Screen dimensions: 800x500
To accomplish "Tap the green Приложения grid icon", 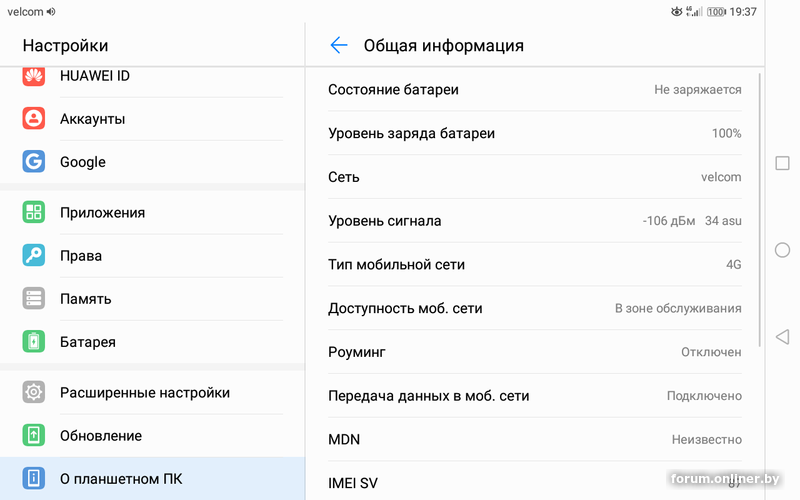I will pyautogui.click(x=34, y=212).
